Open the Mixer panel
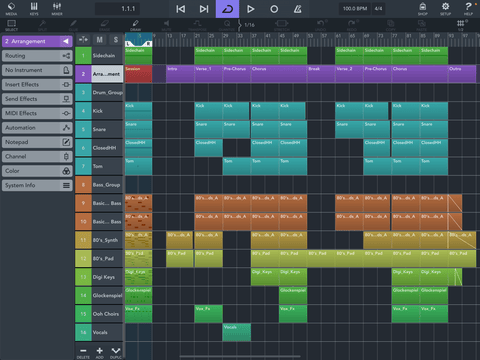This screenshot has width=480, height=360. click(x=57, y=9)
